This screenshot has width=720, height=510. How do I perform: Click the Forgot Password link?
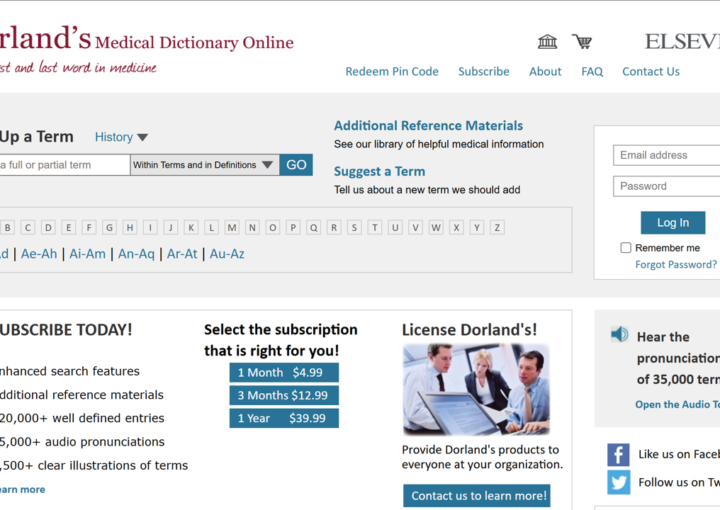point(676,264)
